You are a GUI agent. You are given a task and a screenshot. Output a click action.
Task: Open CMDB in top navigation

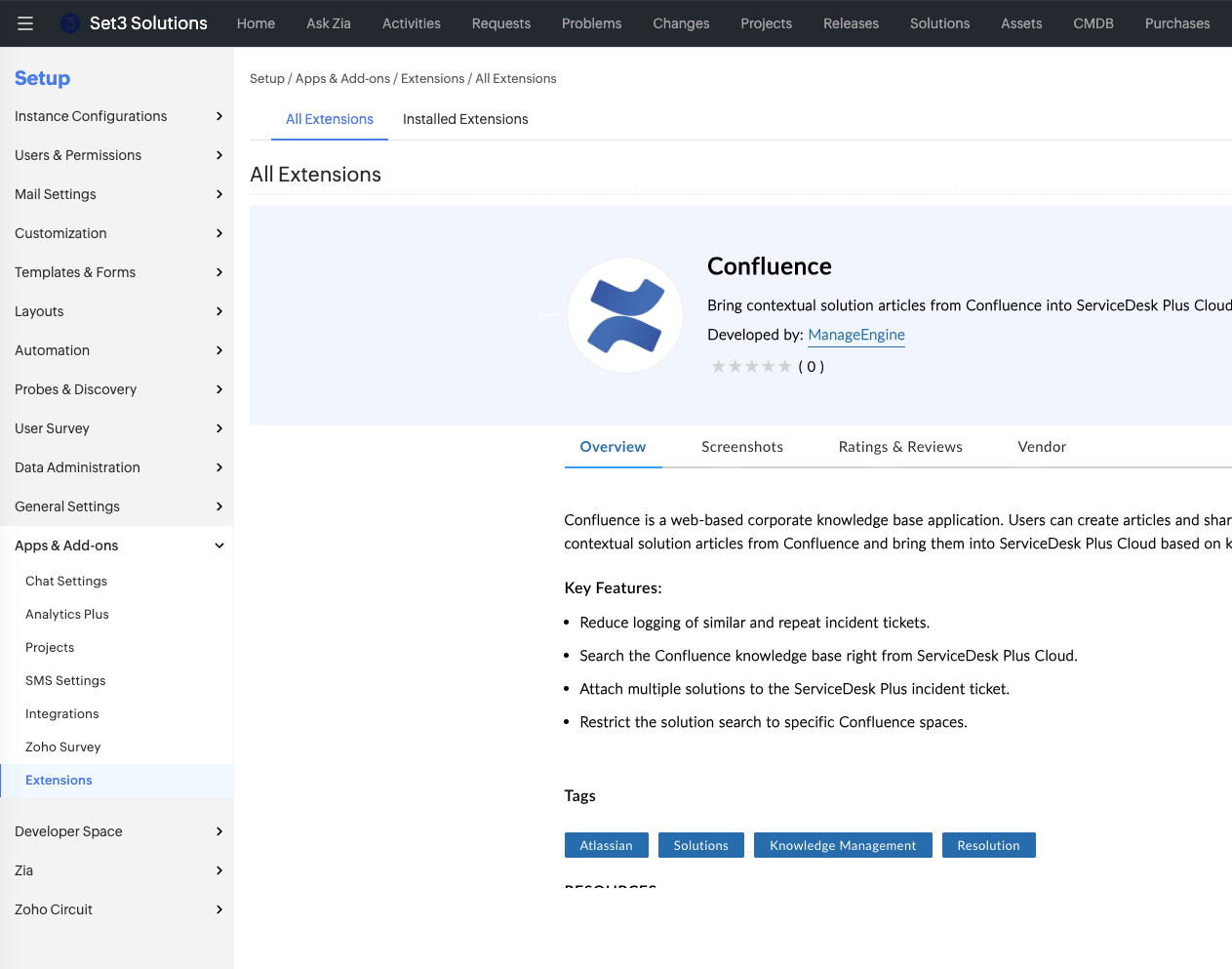(1093, 23)
